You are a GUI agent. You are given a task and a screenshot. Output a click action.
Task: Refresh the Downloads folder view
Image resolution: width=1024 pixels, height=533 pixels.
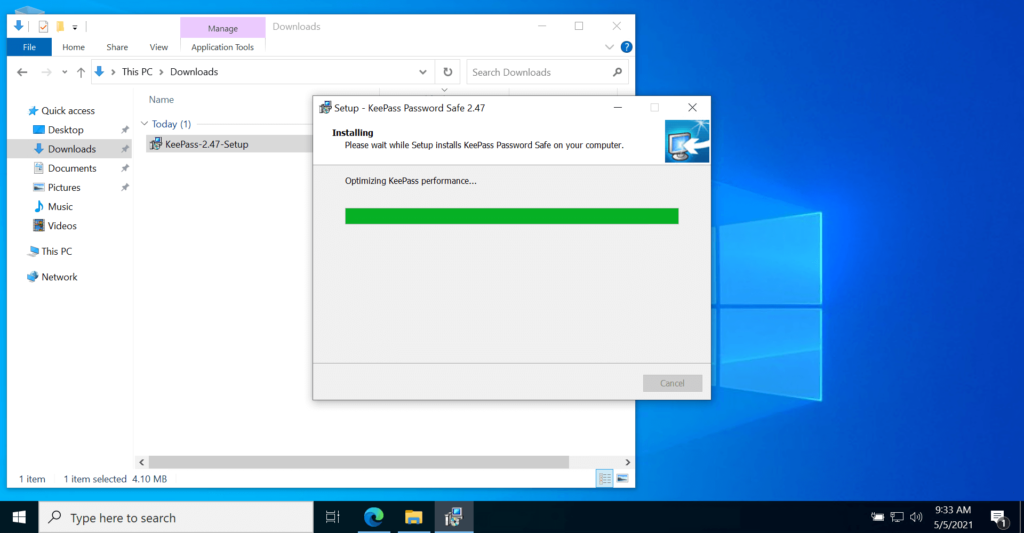(447, 72)
